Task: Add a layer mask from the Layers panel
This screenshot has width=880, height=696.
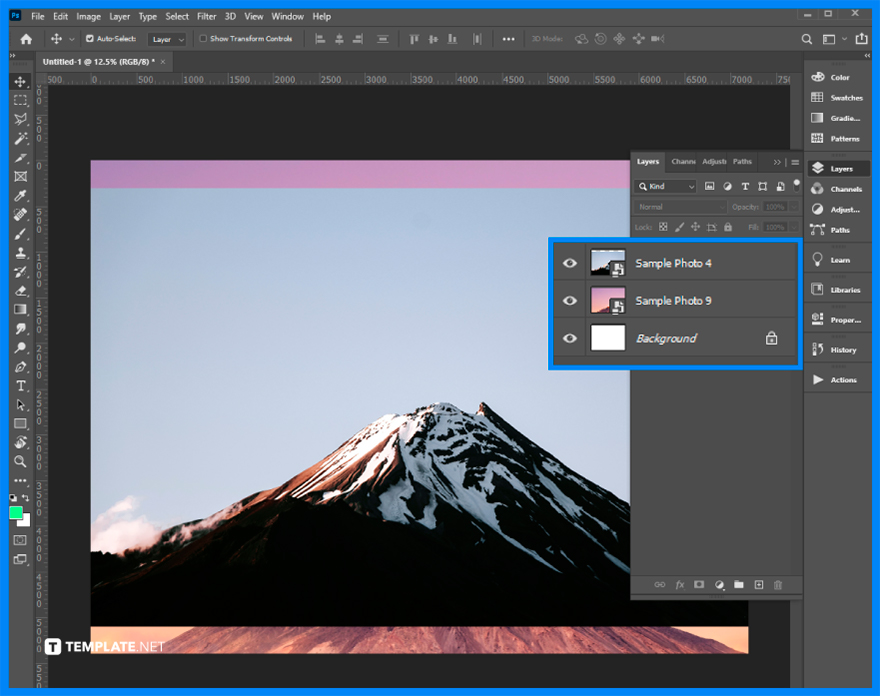Action: (699, 585)
